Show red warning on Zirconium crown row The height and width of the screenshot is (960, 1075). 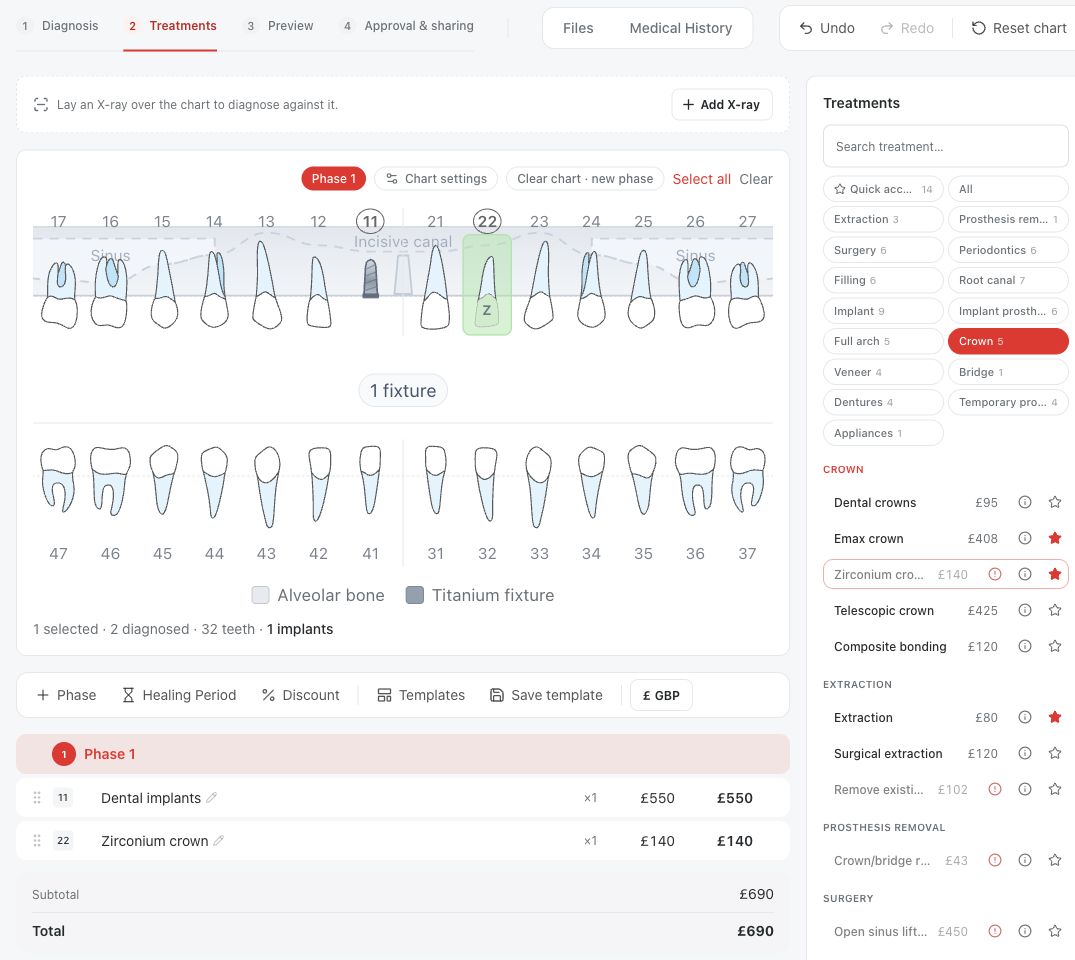(x=994, y=574)
